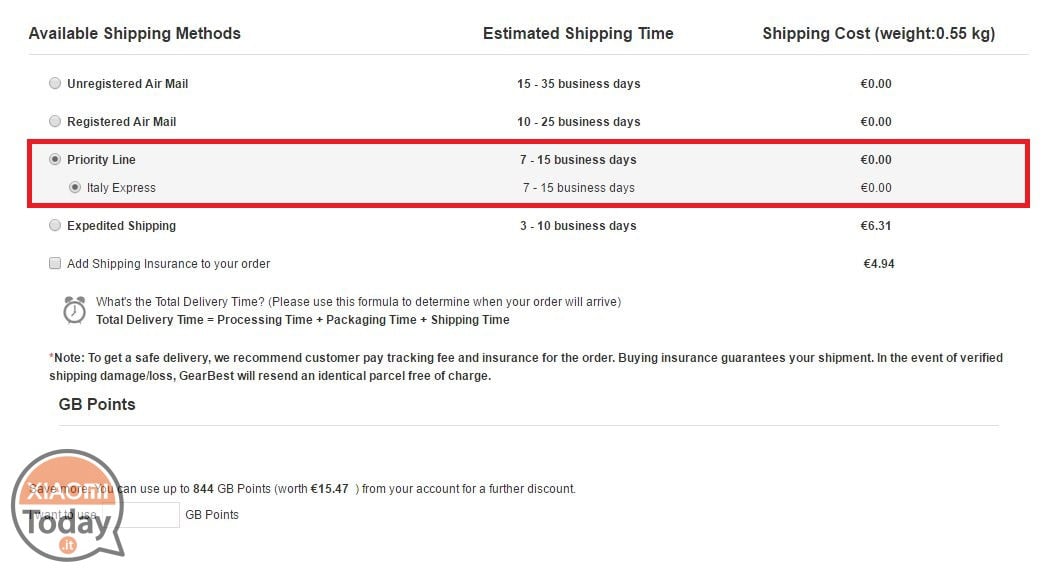Viewport: 1055px width, 573px height.
Task: Click the Available Shipping Methods heading
Action: click(135, 34)
